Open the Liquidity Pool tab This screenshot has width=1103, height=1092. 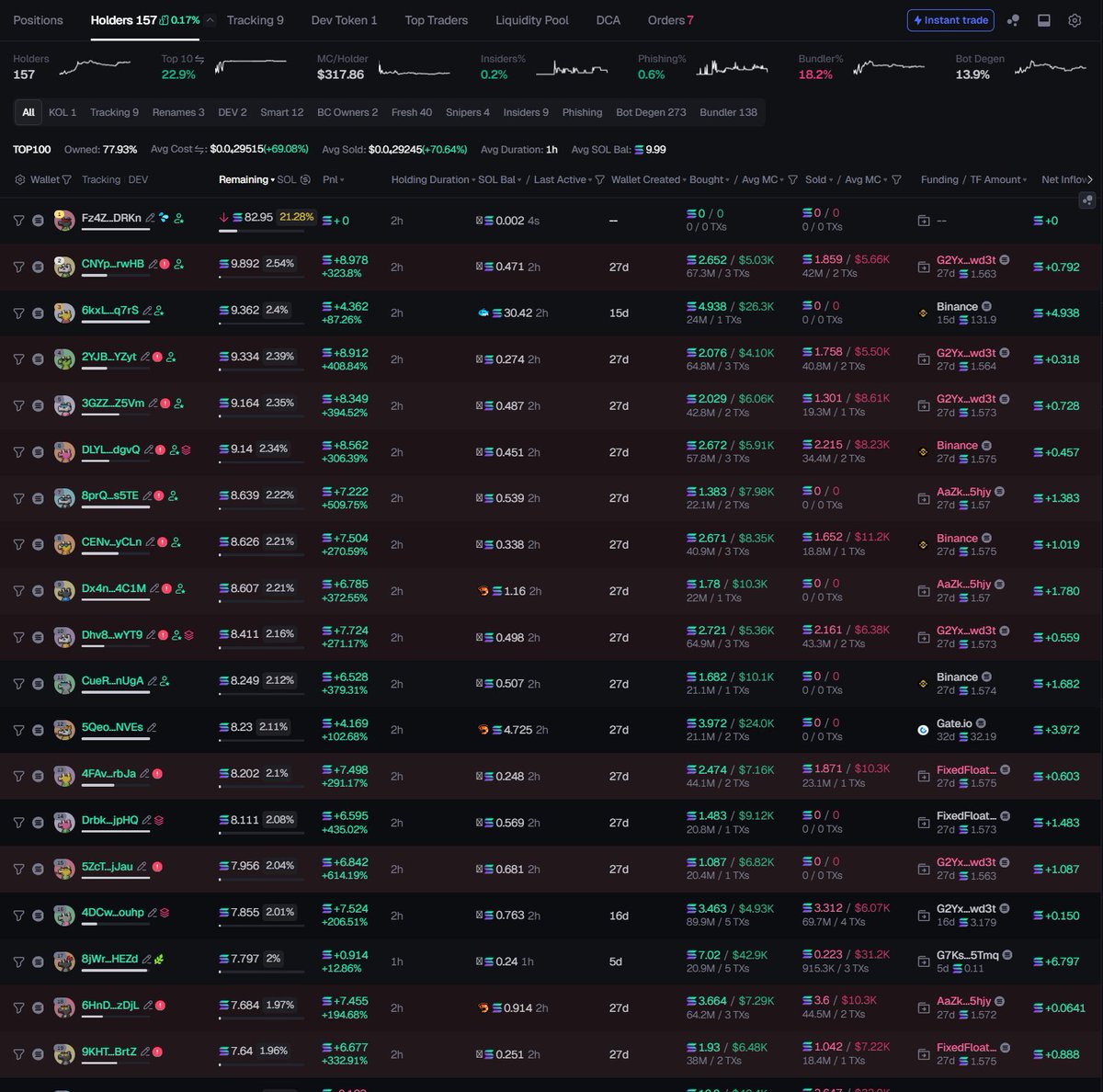(532, 19)
